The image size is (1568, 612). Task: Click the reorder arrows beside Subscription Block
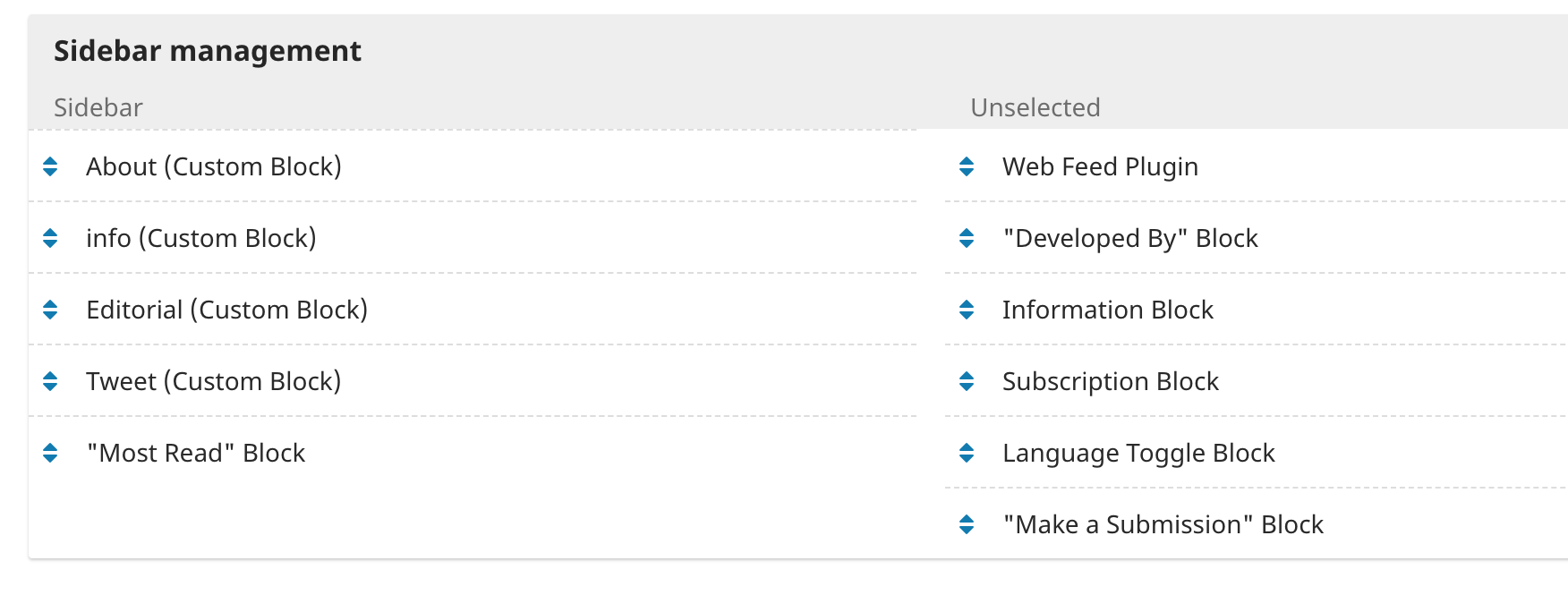(967, 381)
